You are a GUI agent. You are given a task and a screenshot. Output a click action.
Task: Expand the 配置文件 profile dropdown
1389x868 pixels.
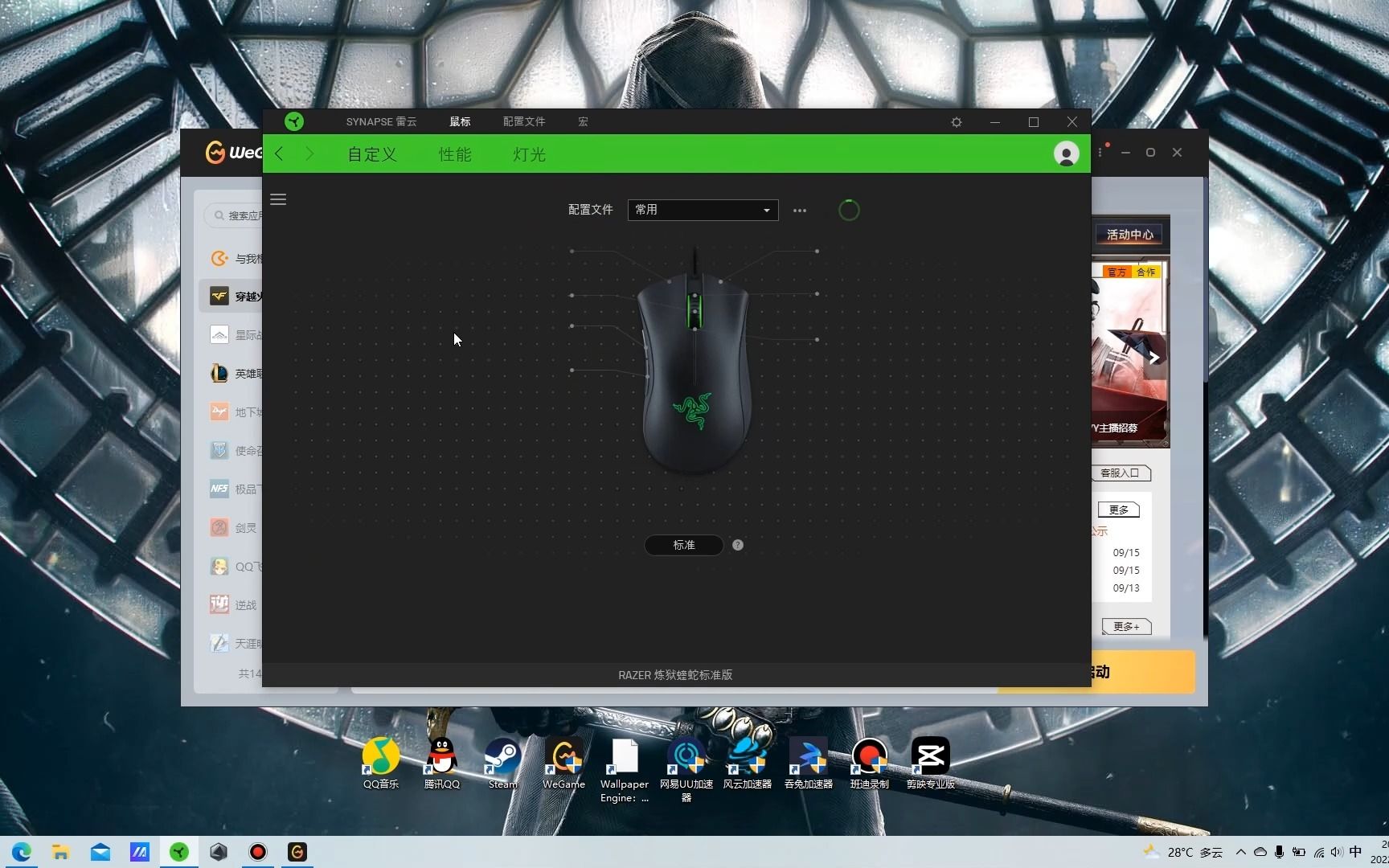point(703,210)
